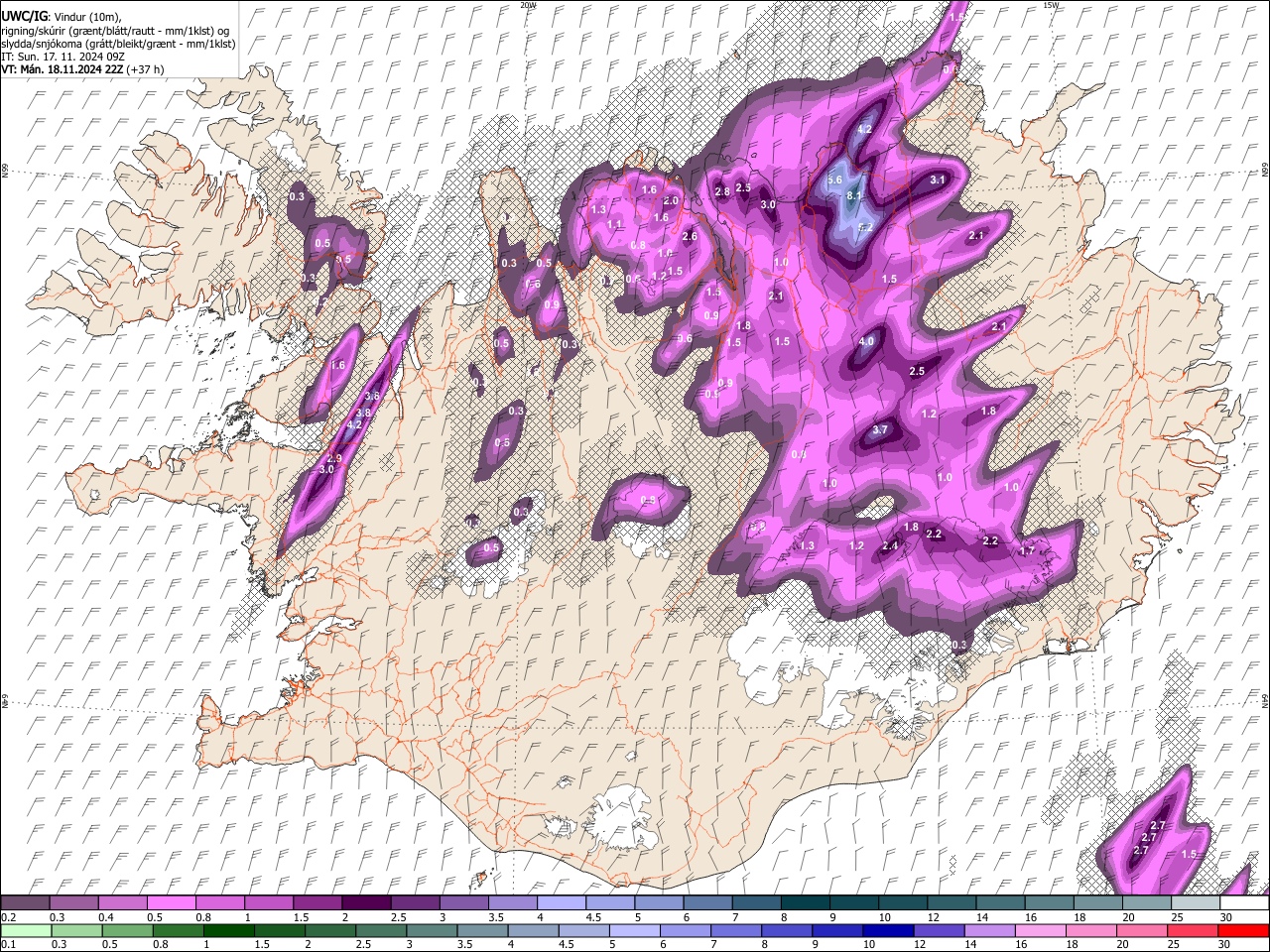Click the 'slydda/snjókoma' legend description line
Image resolution: width=1270 pixels, height=952 pixels.
point(118,44)
